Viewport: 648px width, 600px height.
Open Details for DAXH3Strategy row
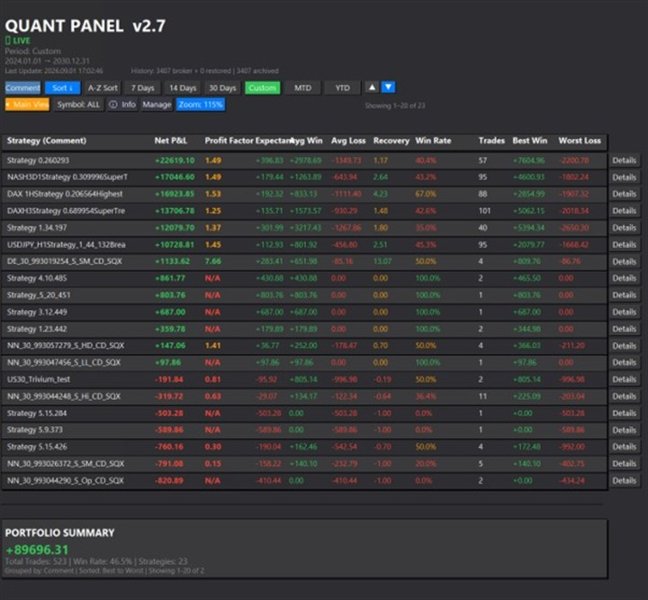624,211
